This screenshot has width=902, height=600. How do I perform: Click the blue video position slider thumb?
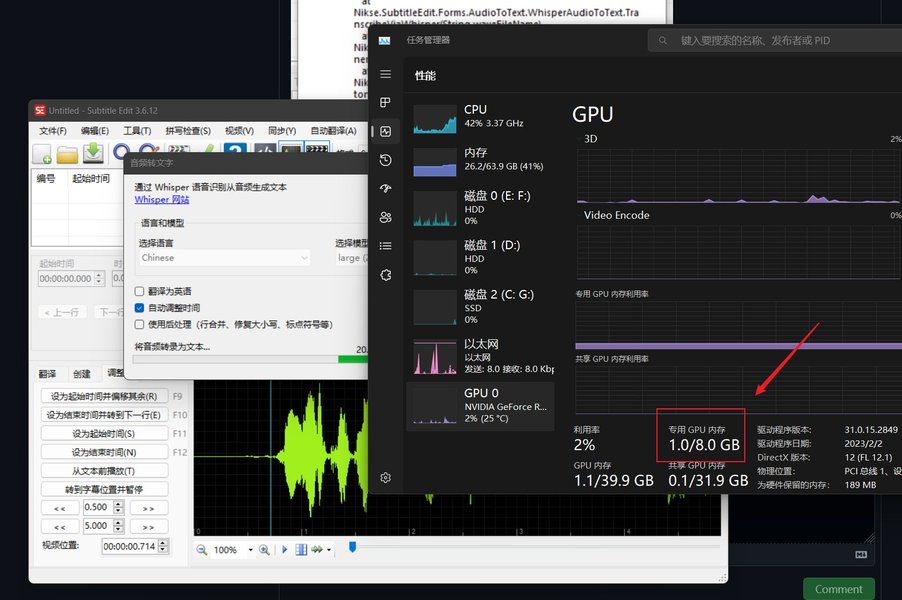(x=353, y=547)
